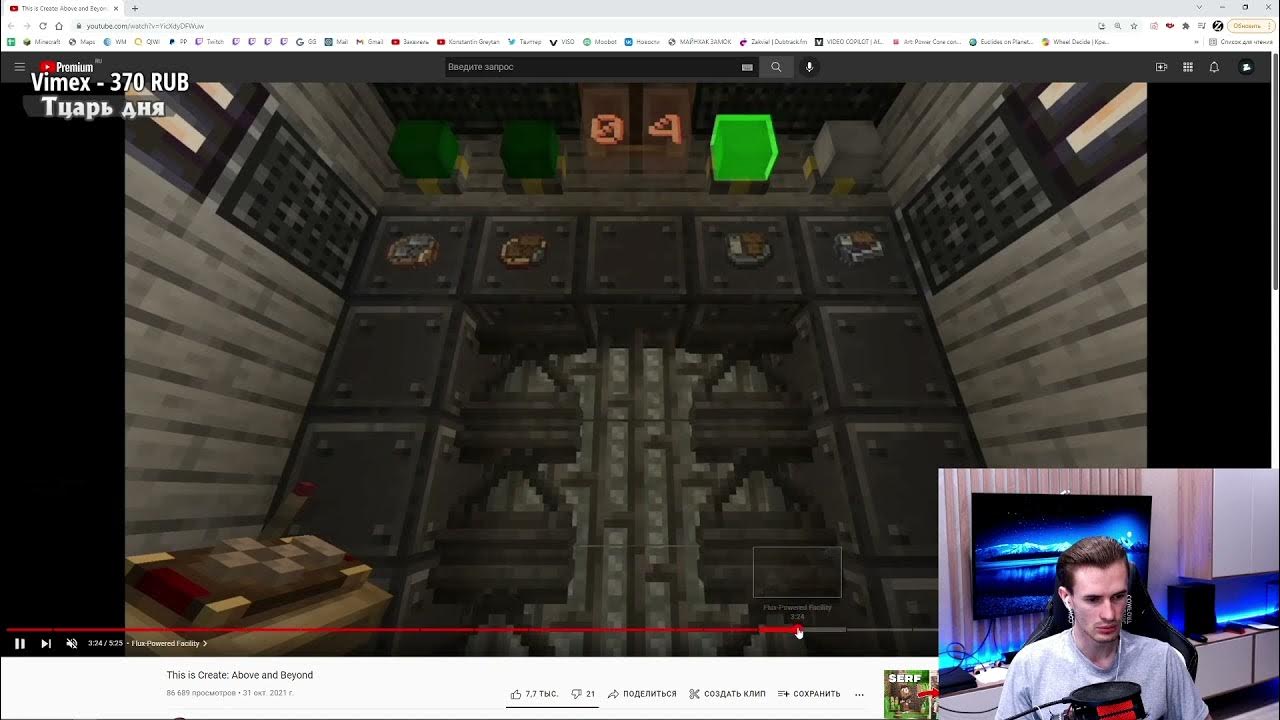Image resolution: width=1280 pixels, height=720 pixels.
Task: Open the VIDEO COPILOT bookmark
Action: [x=849, y=42]
